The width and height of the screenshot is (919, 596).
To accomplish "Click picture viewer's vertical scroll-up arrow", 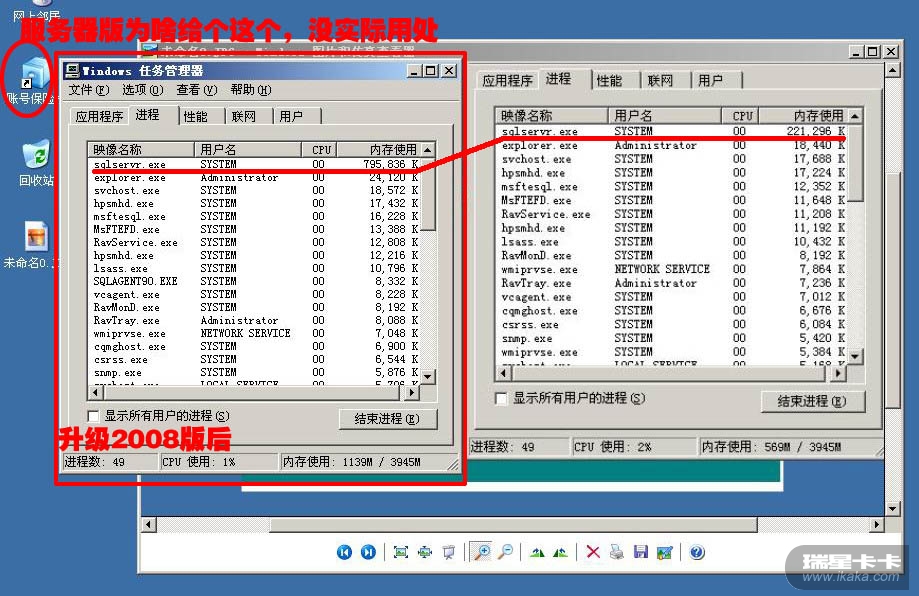I will click(x=892, y=70).
